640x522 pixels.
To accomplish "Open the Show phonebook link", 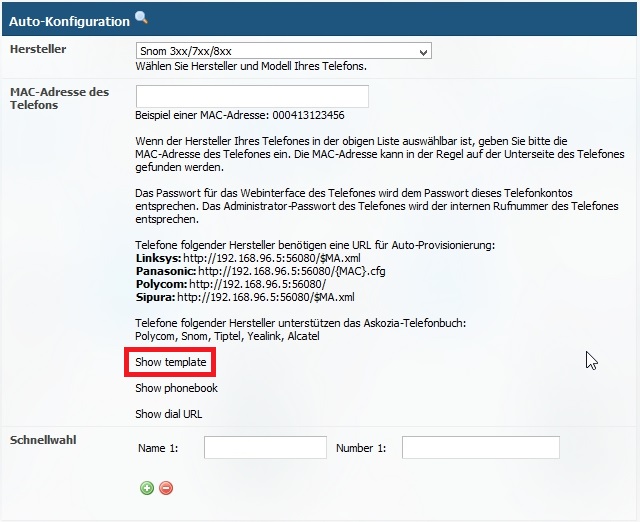I will (176, 388).
